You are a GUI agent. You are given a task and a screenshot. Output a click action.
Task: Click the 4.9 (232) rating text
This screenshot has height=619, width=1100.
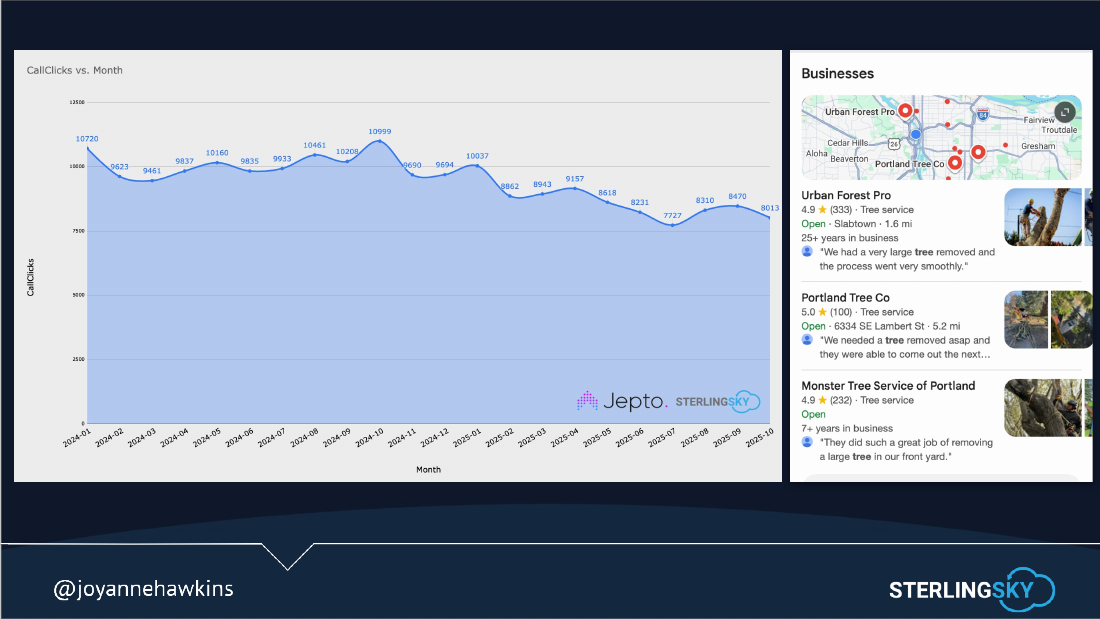(x=826, y=401)
